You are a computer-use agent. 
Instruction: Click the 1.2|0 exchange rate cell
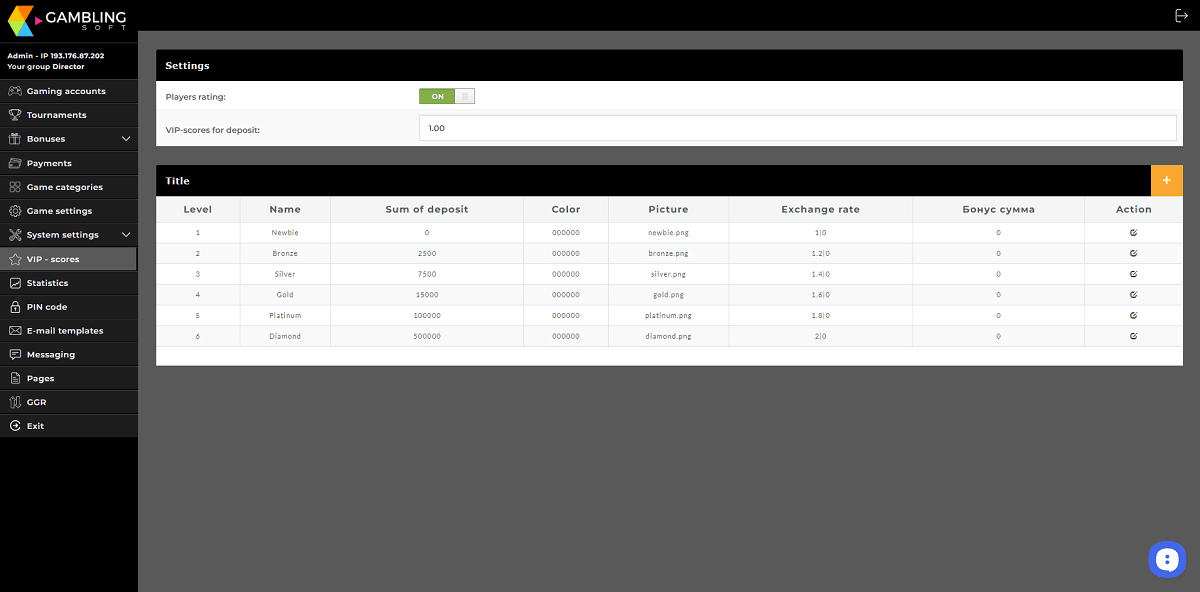click(820, 253)
